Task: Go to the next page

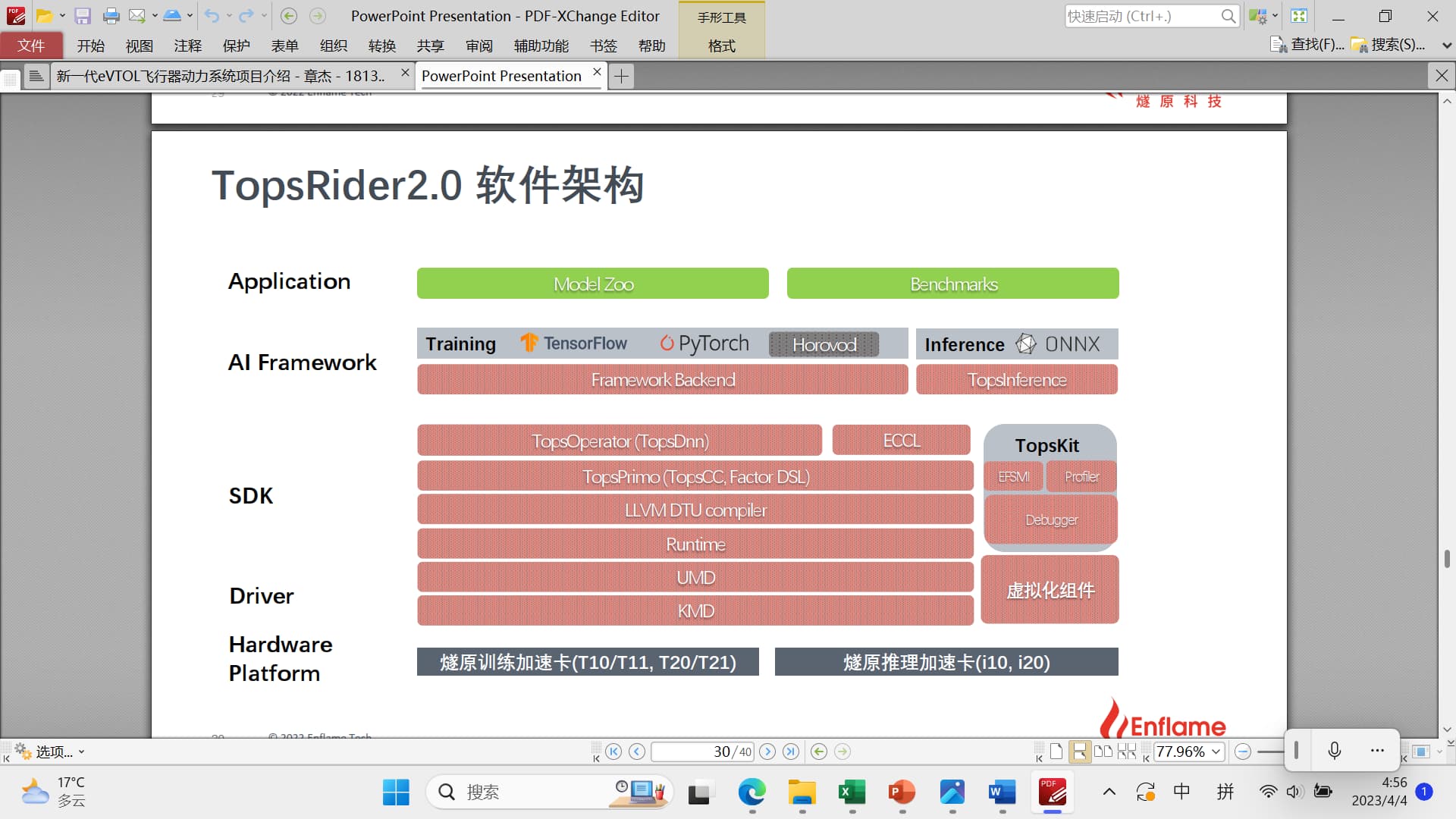Action: [767, 752]
